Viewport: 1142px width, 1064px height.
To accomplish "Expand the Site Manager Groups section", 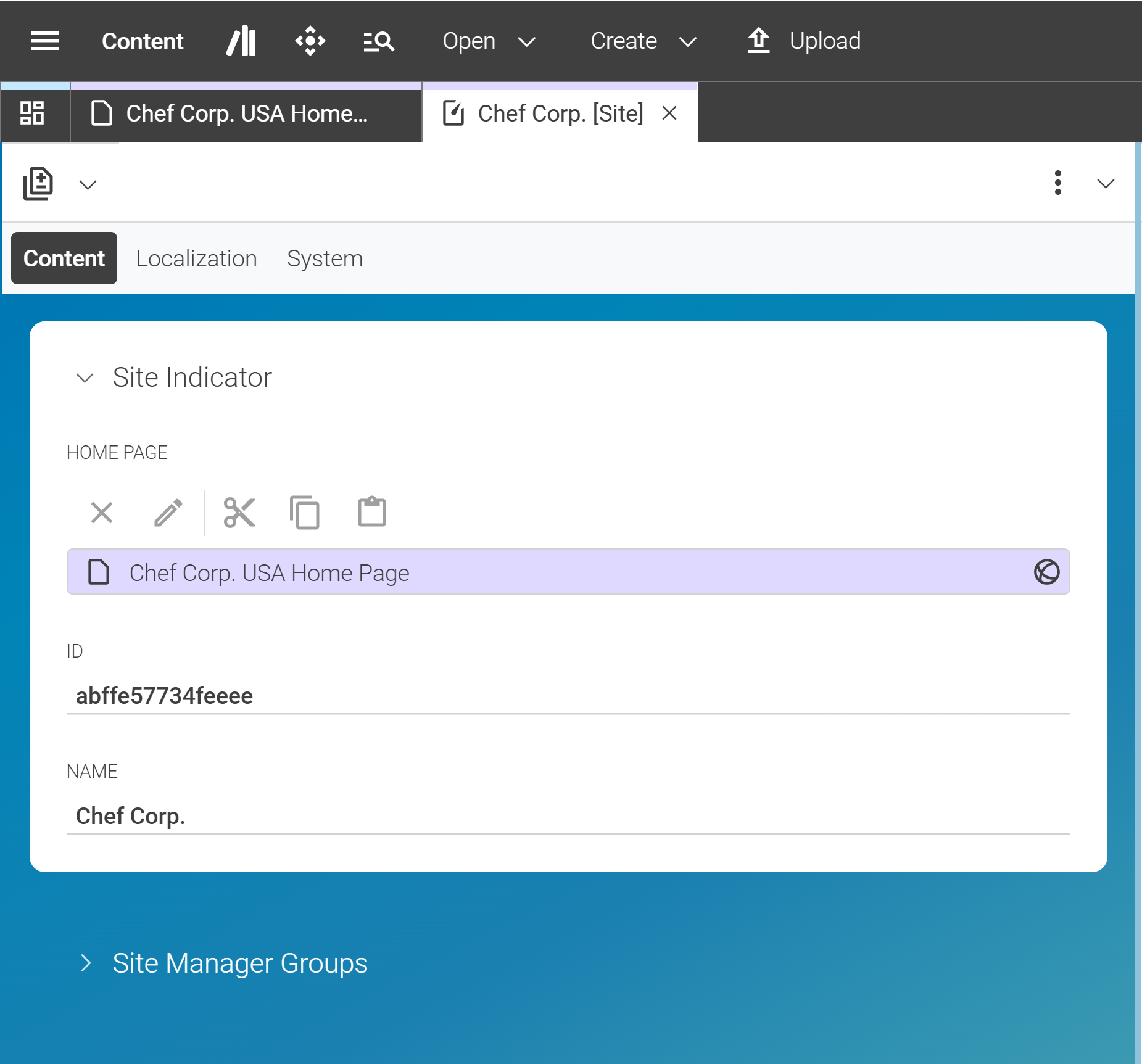I will click(x=86, y=963).
